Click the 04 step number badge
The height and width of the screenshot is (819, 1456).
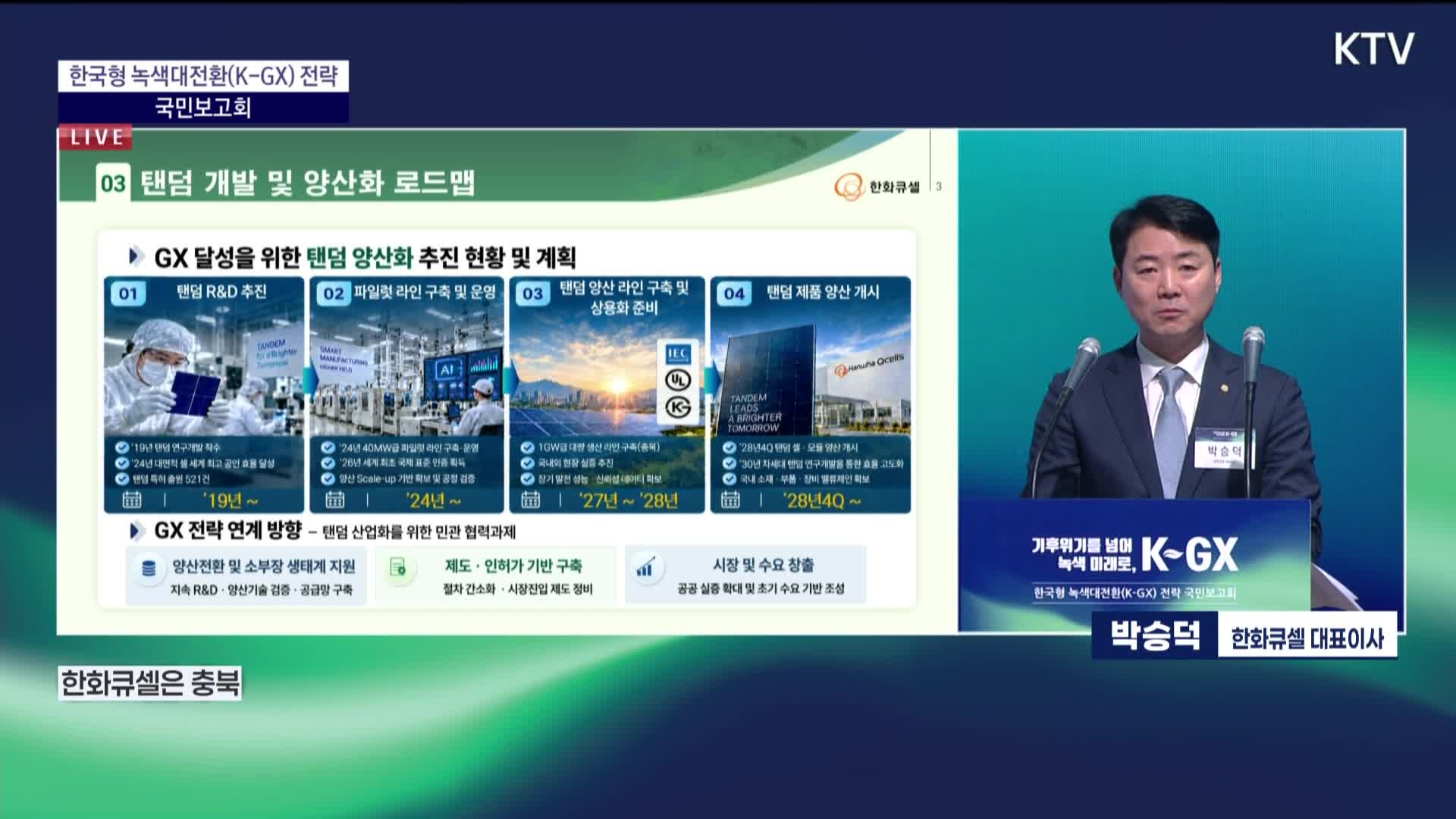733,293
